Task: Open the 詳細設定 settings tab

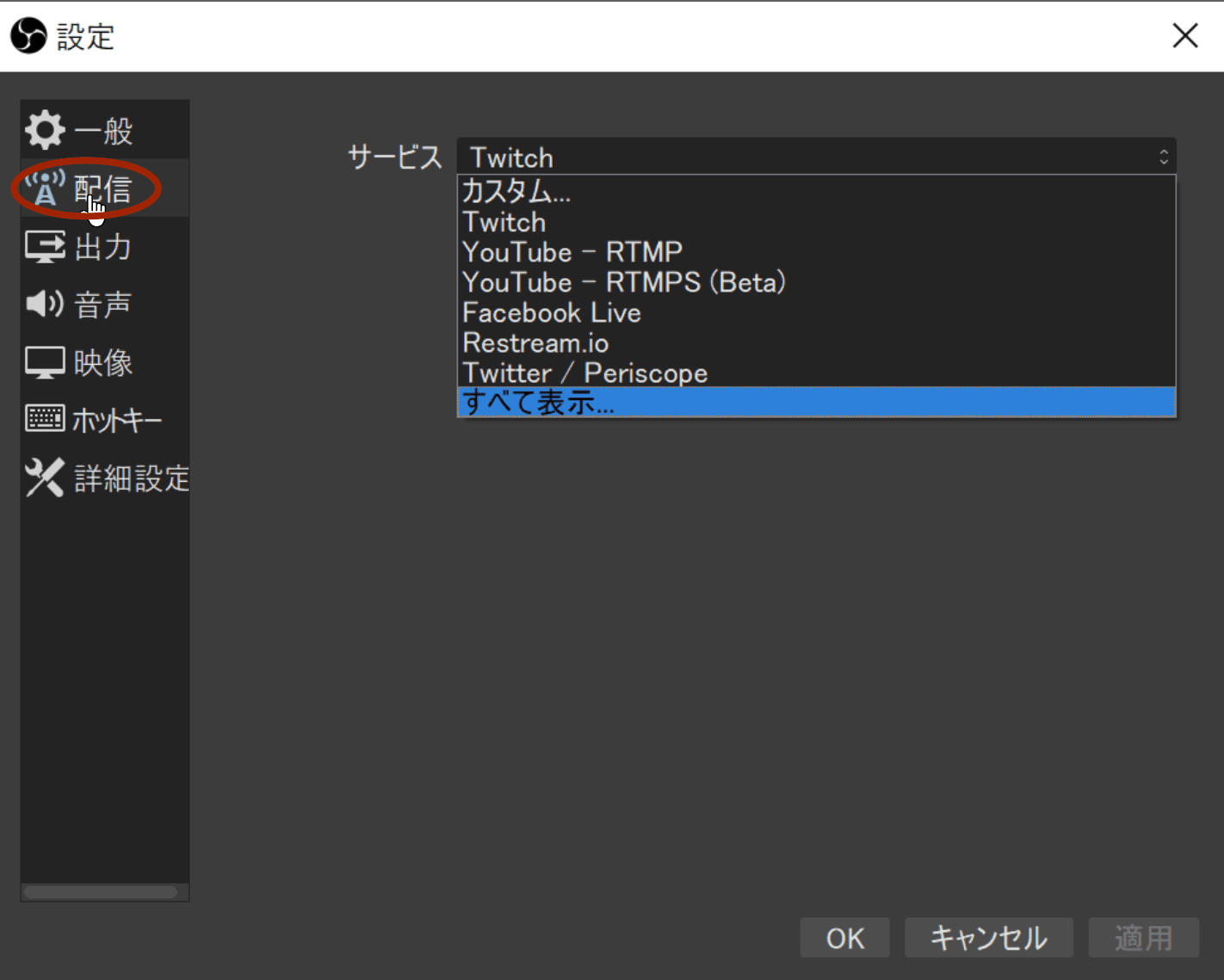Action: (x=105, y=478)
